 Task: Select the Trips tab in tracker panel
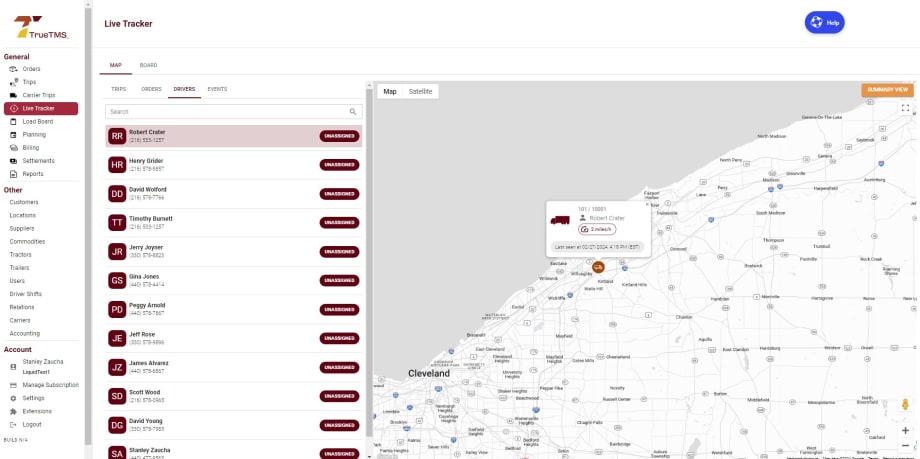tap(118, 89)
